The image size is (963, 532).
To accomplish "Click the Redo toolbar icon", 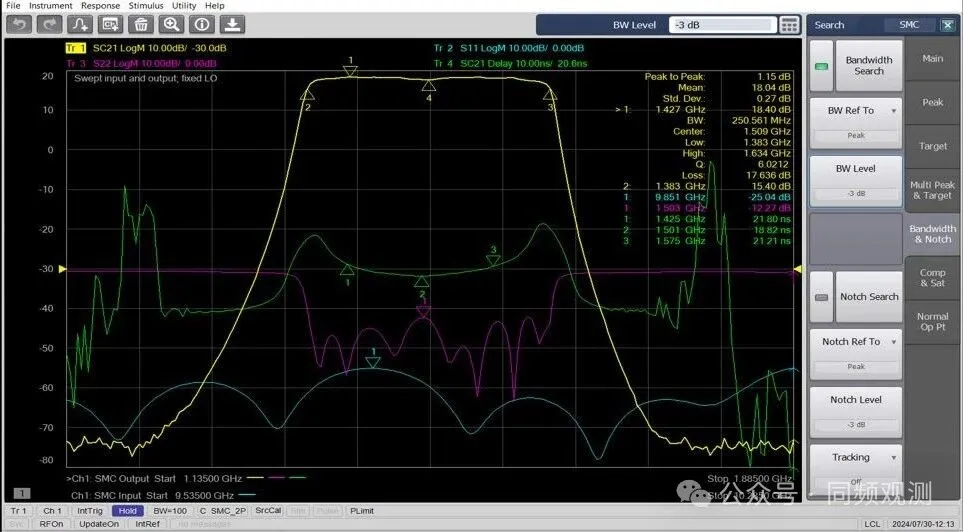I will coord(49,25).
